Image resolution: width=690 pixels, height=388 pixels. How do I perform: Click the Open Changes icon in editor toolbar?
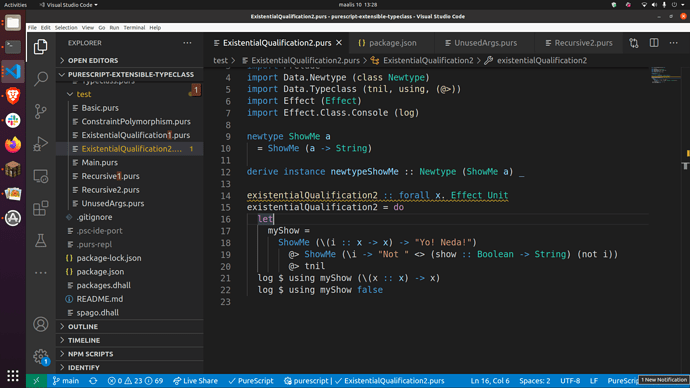[x=634, y=43]
